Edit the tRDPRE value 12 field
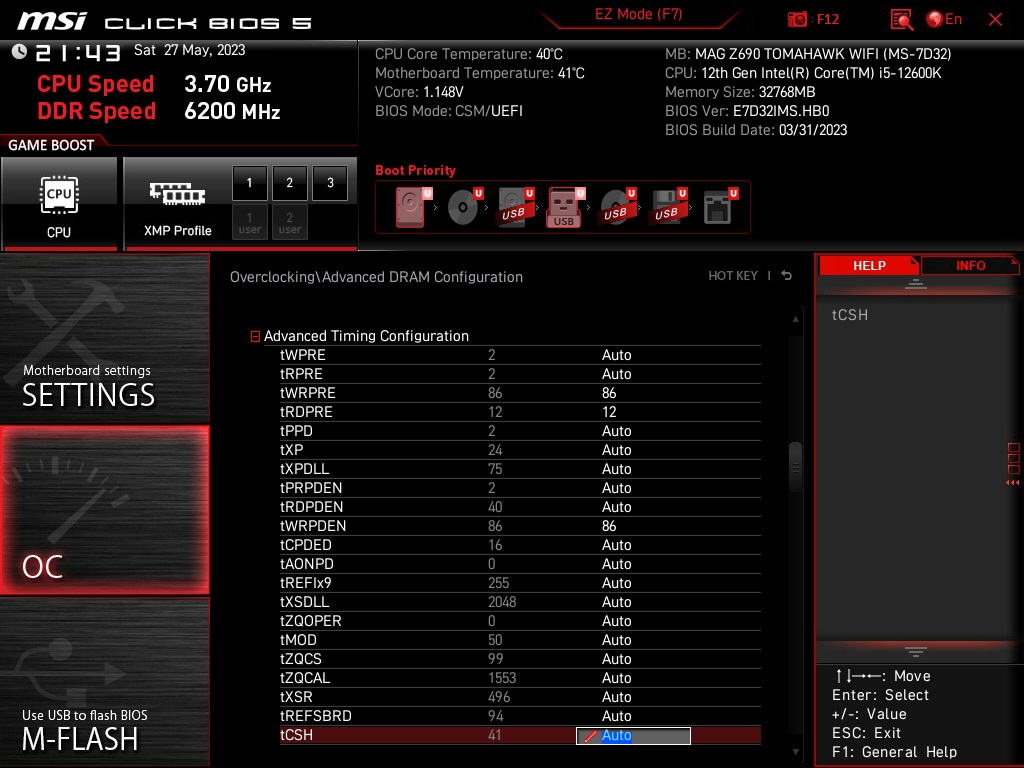This screenshot has height=768, width=1024. tap(609, 412)
